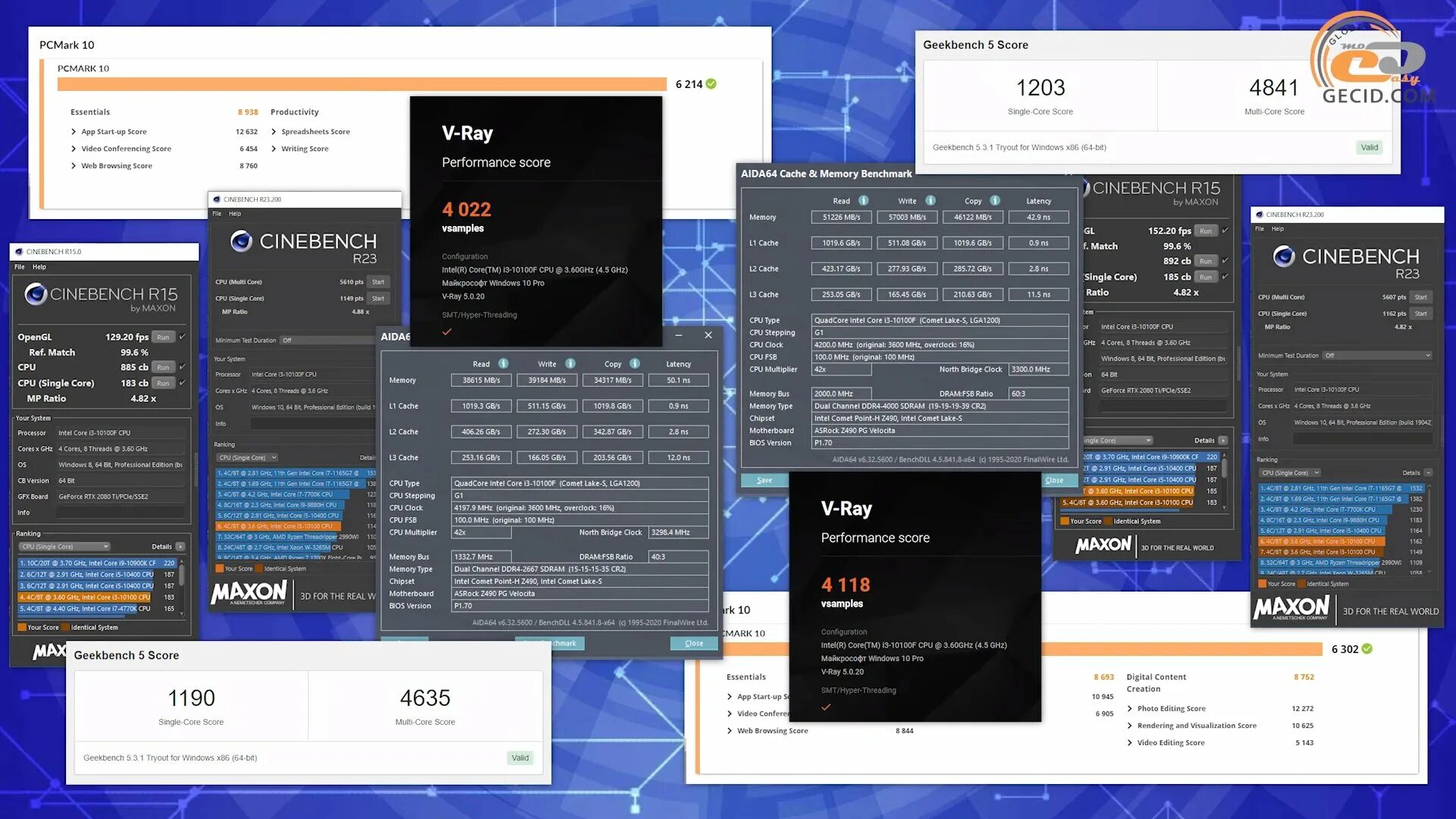1456x819 pixels.
Task: Click the title bar icon of the right Cinebench R23.200 window
Action: (x=1260, y=215)
